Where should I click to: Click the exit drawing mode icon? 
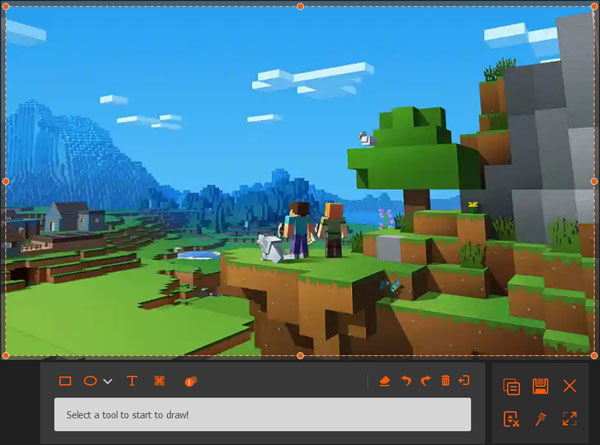click(x=464, y=380)
